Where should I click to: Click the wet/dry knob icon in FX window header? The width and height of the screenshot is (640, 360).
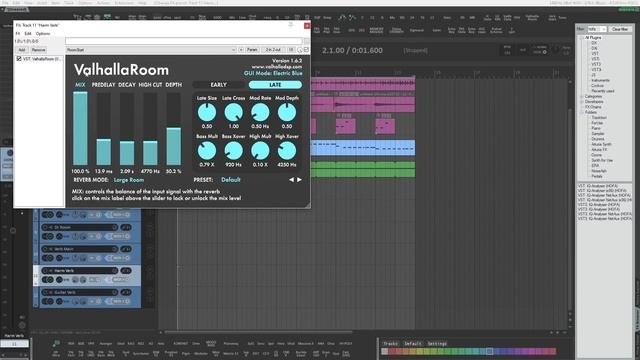(300, 50)
